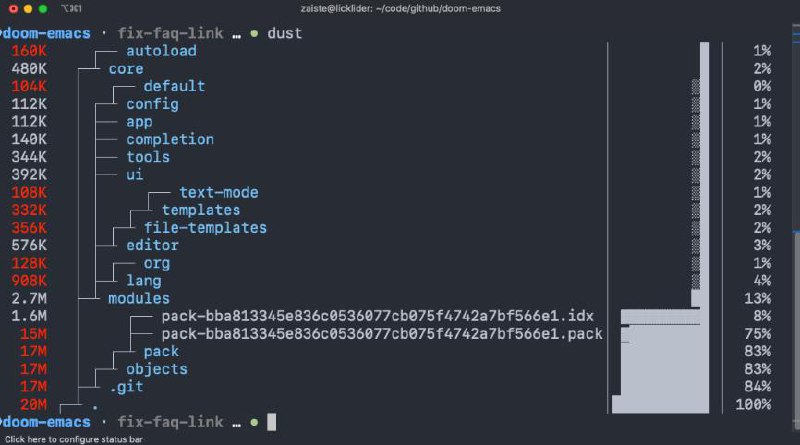Click the block cursor at the bottom prompt
The width and height of the screenshot is (800, 445).
pyautogui.click(x=271, y=422)
